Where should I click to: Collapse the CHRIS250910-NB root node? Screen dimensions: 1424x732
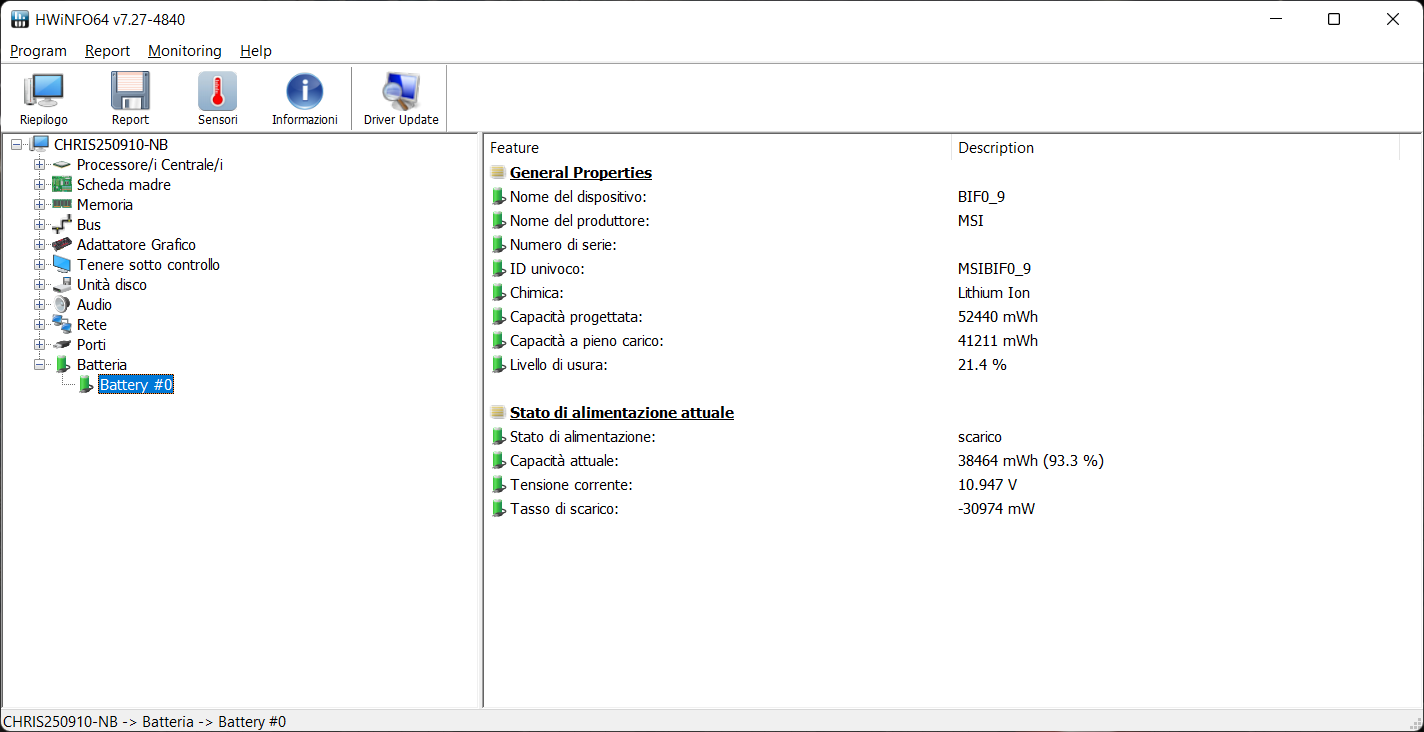coord(16,145)
